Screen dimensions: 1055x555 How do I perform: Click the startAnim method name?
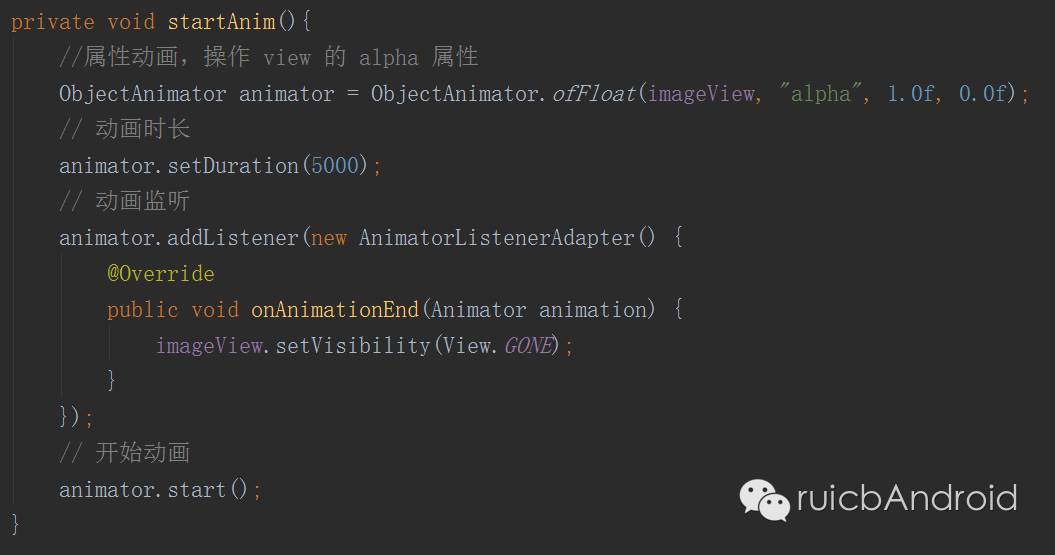pos(221,22)
